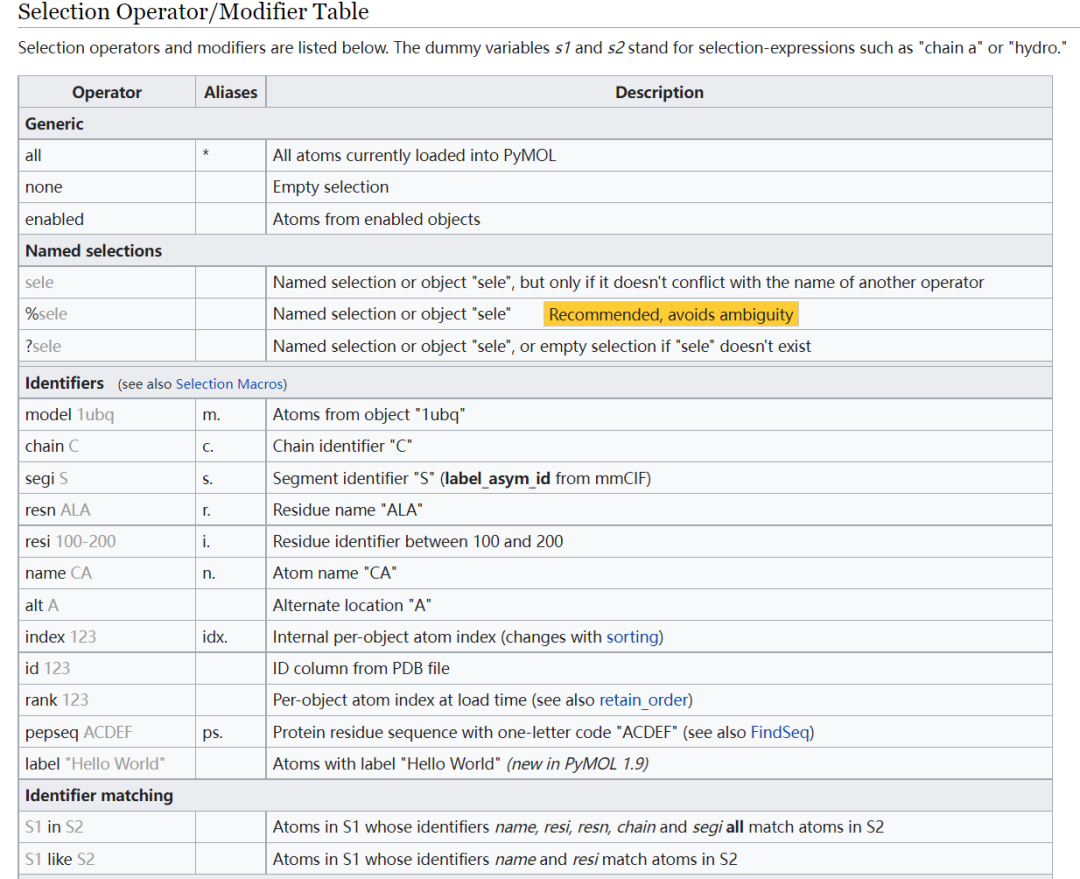Screen dimensions: 1080x879
Task: Open the retain_order link
Action: (645, 700)
